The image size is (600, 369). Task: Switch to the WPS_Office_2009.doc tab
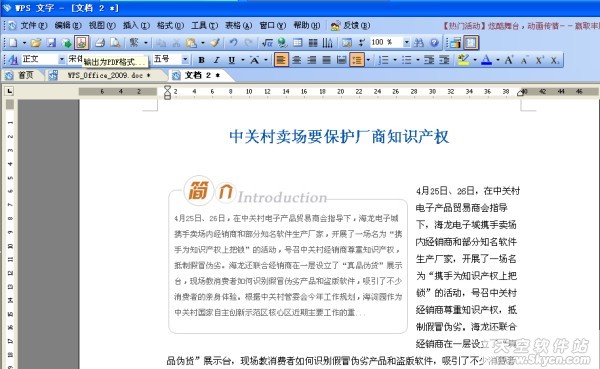[x=108, y=75]
